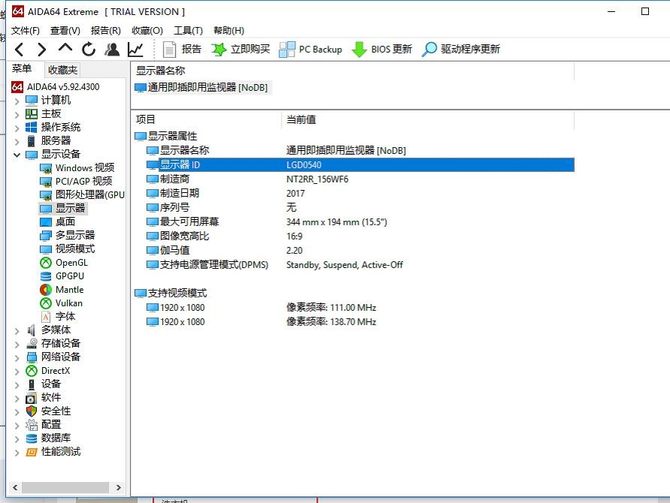Expand the 主板 tree node
This screenshot has width=670, height=503.
17,115
